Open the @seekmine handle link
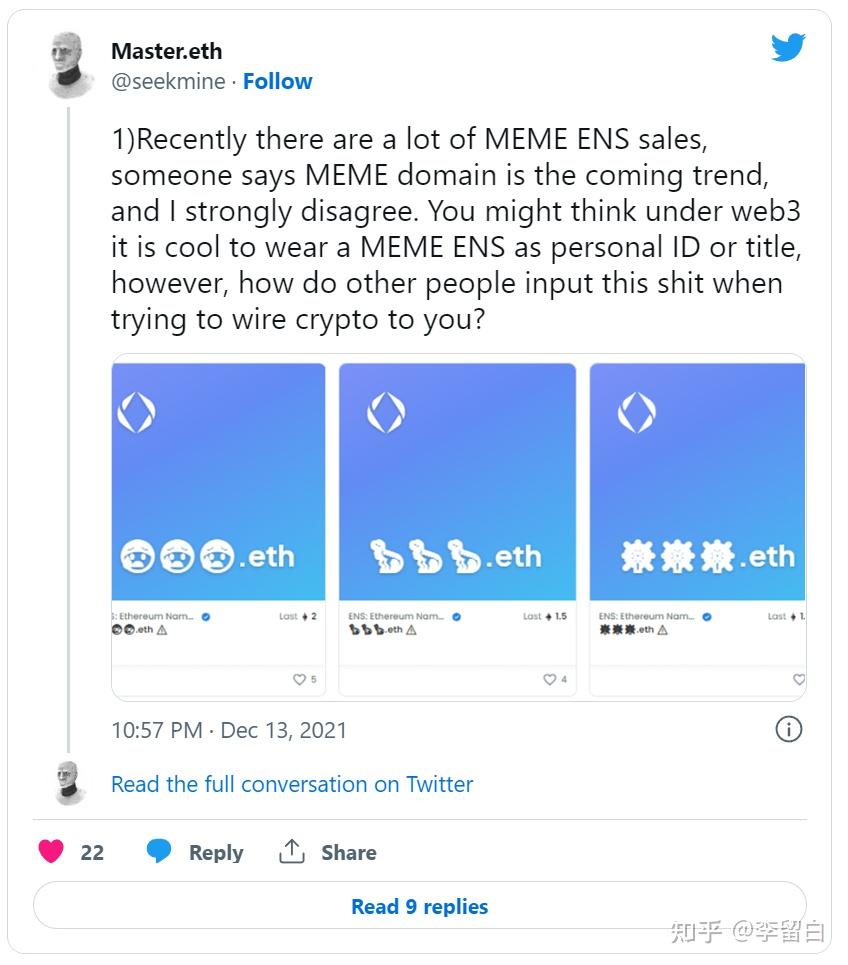Screen dimensions: 848x965 point(168,82)
